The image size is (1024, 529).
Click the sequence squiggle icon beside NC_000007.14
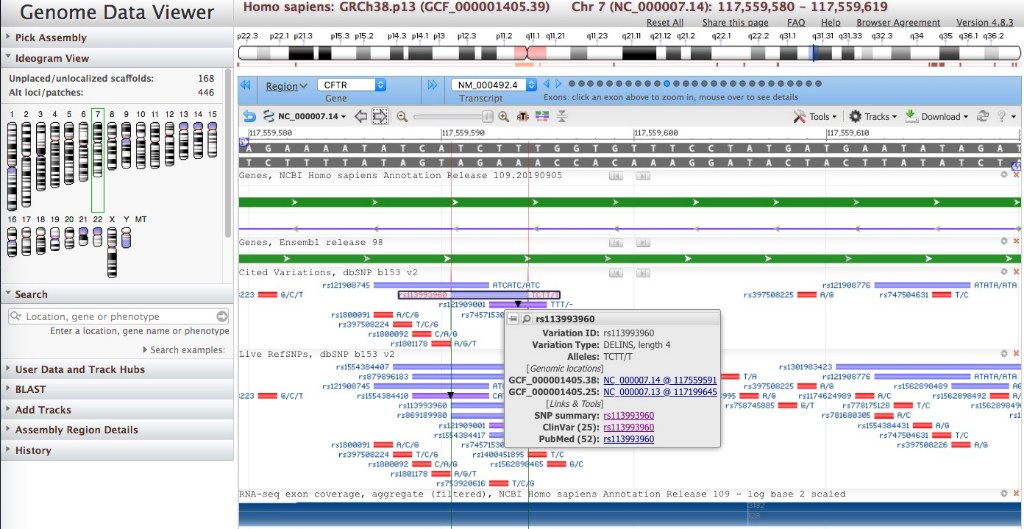point(268,116)
